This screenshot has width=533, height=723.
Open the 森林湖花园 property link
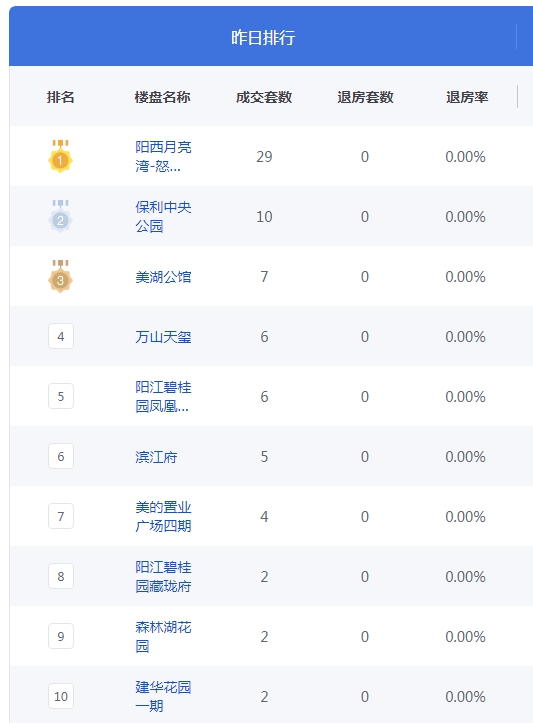[163, 636]
